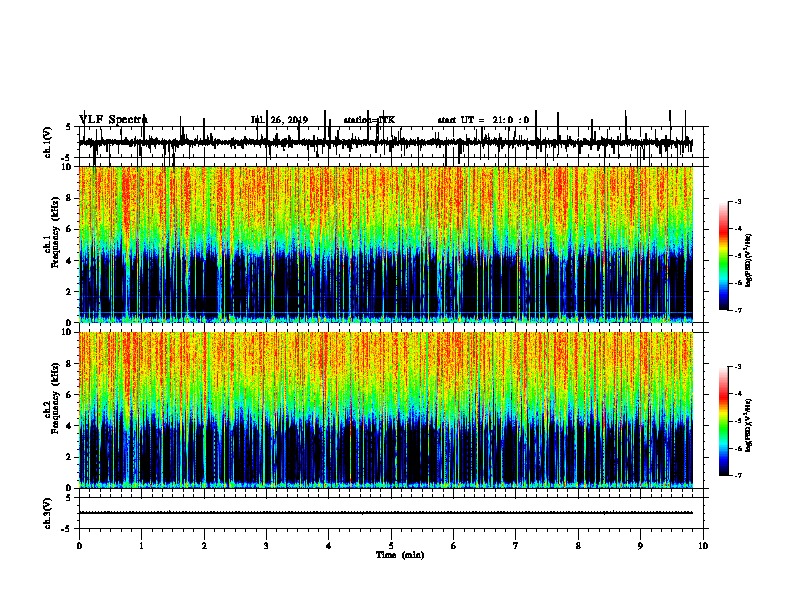This screenshot has width=792, height=612.
Task: Click the "8" kHz tick on ch.1 frequency axis
Action: 70,198
